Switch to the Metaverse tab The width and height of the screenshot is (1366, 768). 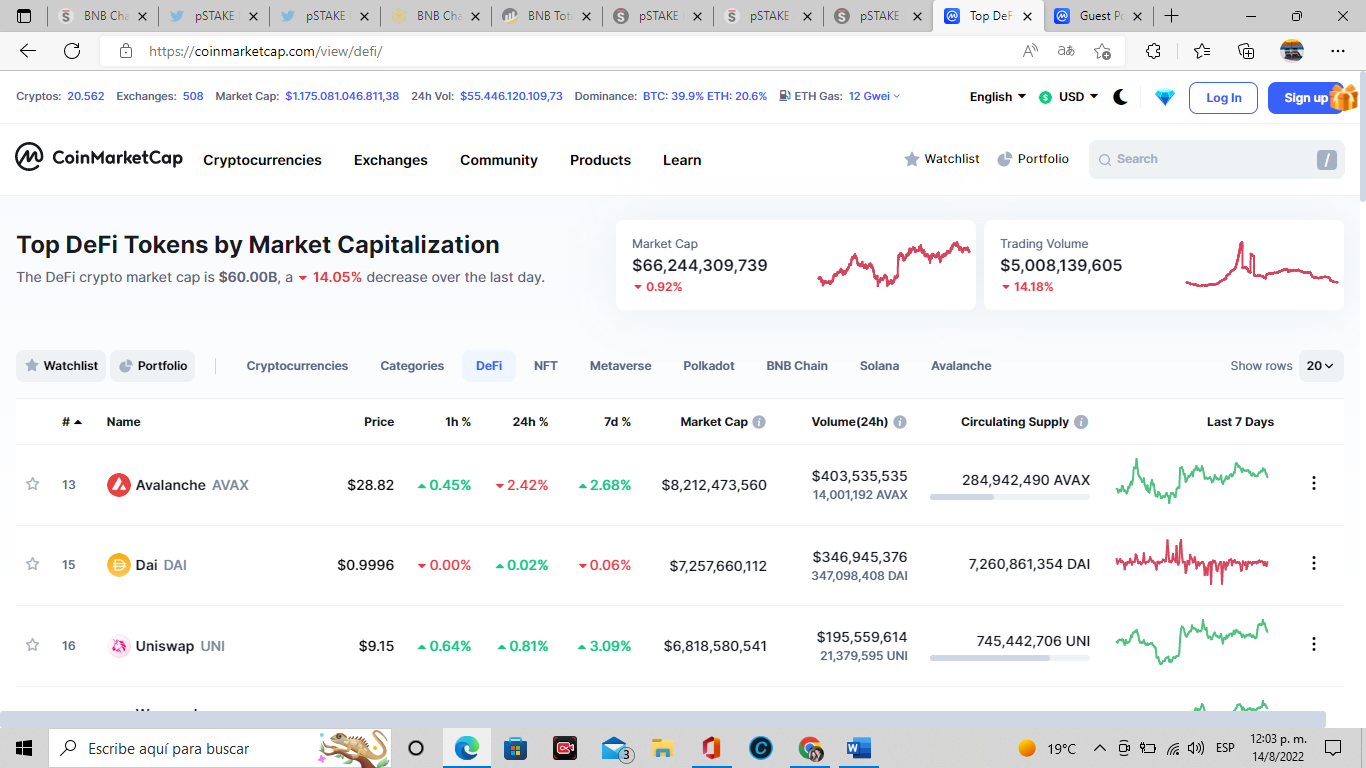click(620, 366)
